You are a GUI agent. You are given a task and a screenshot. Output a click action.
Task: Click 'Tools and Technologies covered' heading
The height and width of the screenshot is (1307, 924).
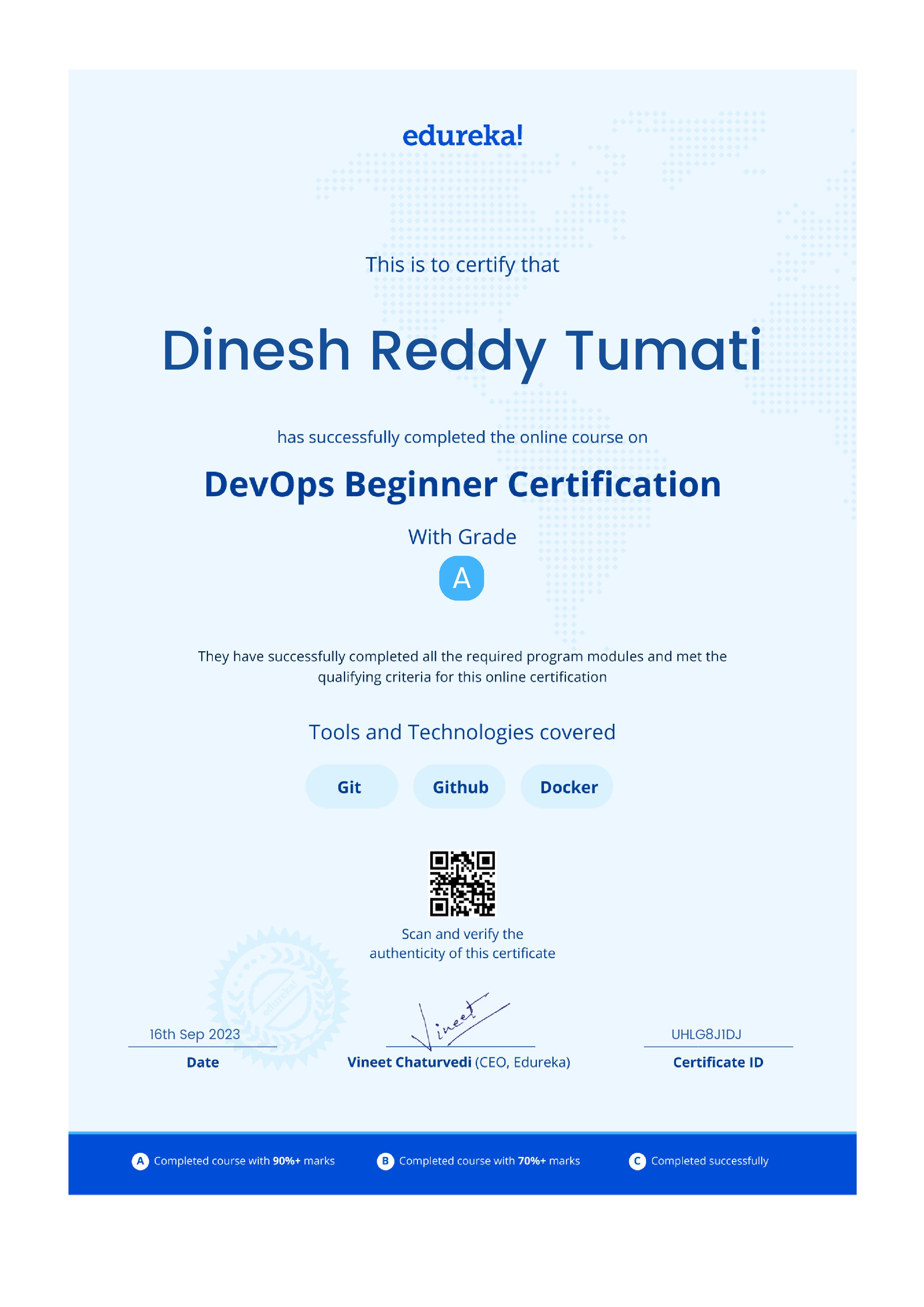462,732
